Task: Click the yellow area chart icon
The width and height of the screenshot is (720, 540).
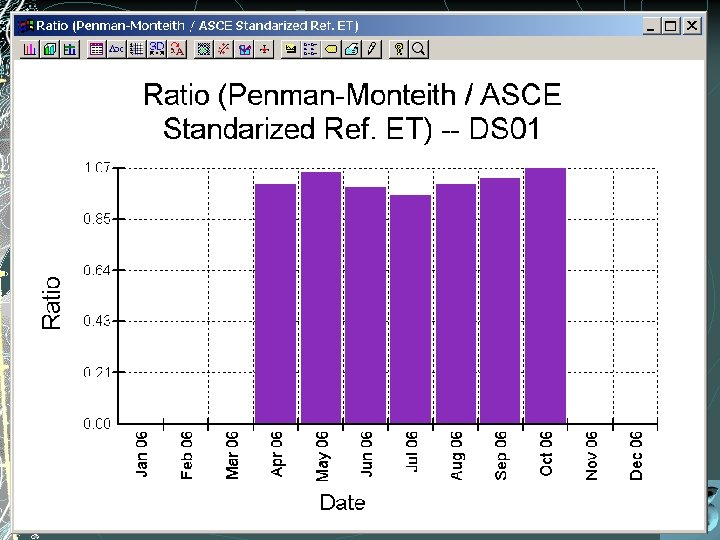Action: coord(291,49)
